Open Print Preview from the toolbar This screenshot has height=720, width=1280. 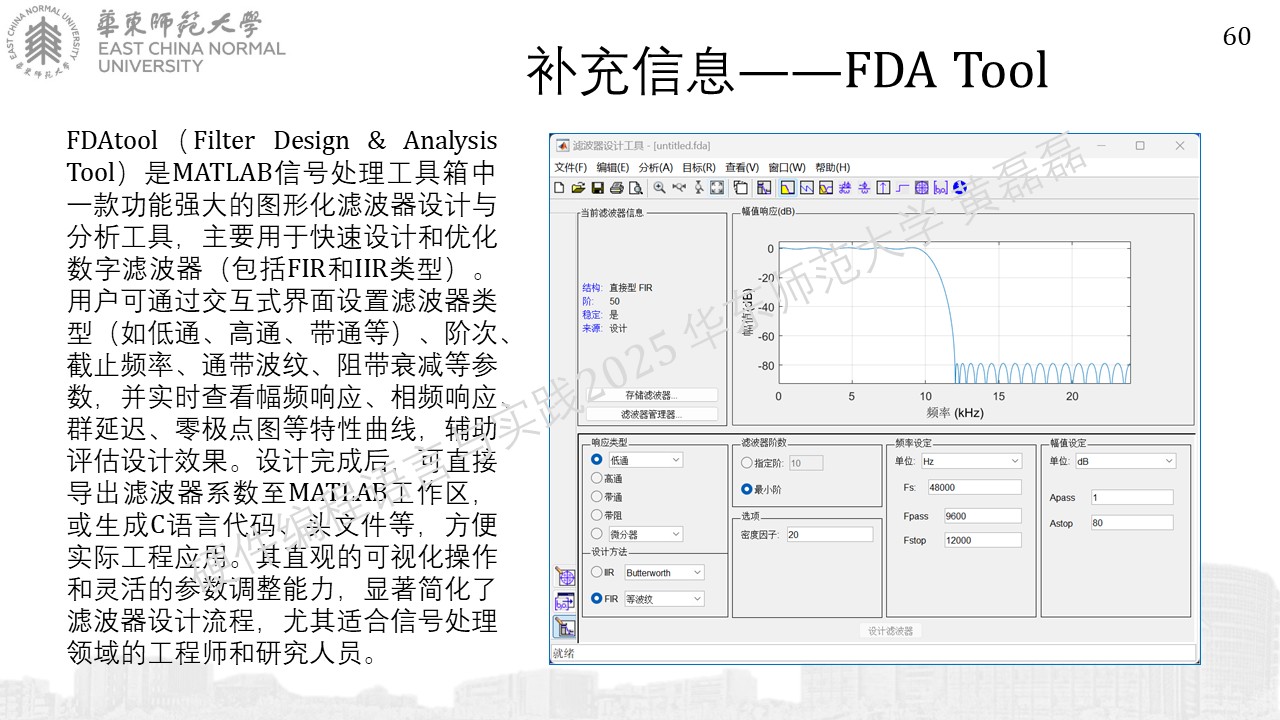coord(636,187)
